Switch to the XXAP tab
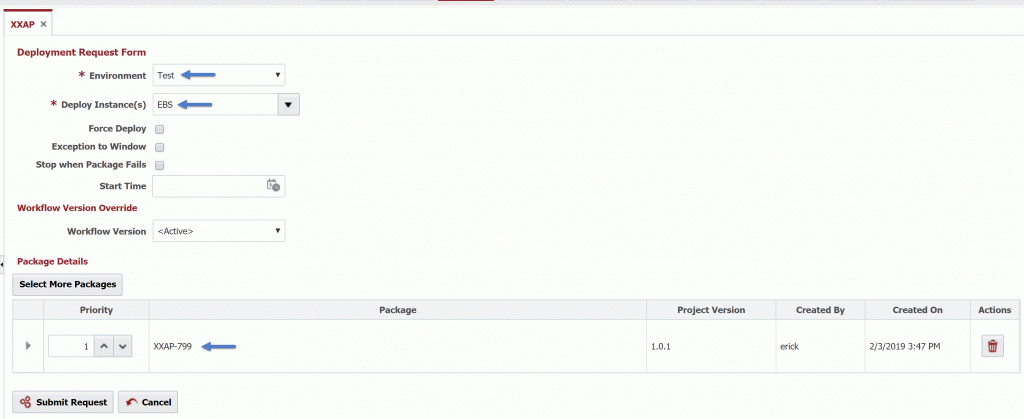 pyautogui.click(x=22, y=23)
